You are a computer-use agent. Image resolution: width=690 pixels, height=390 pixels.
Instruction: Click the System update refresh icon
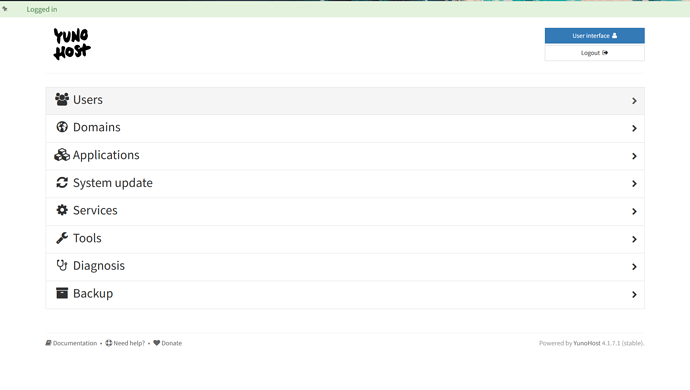coord(62,182)
